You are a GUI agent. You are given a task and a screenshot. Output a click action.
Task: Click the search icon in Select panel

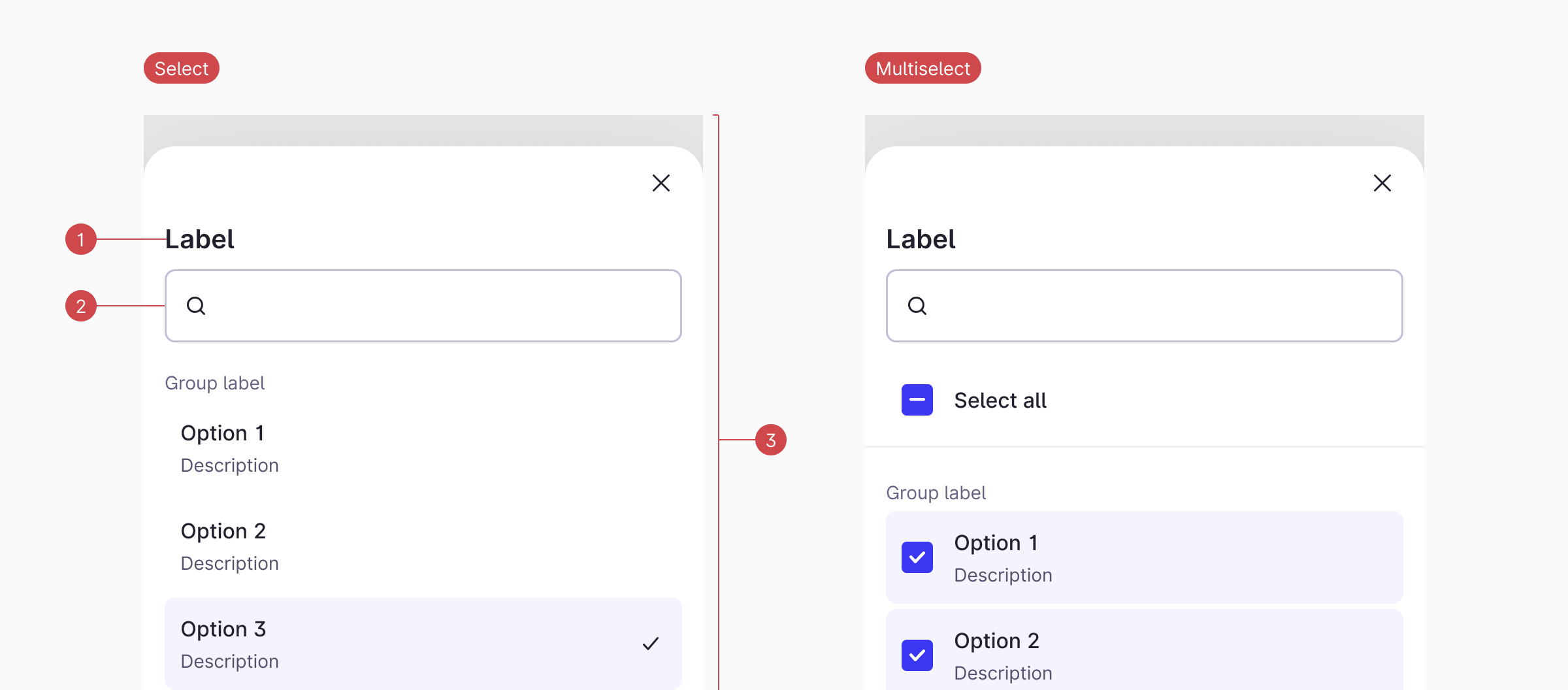tap(196, 306)
